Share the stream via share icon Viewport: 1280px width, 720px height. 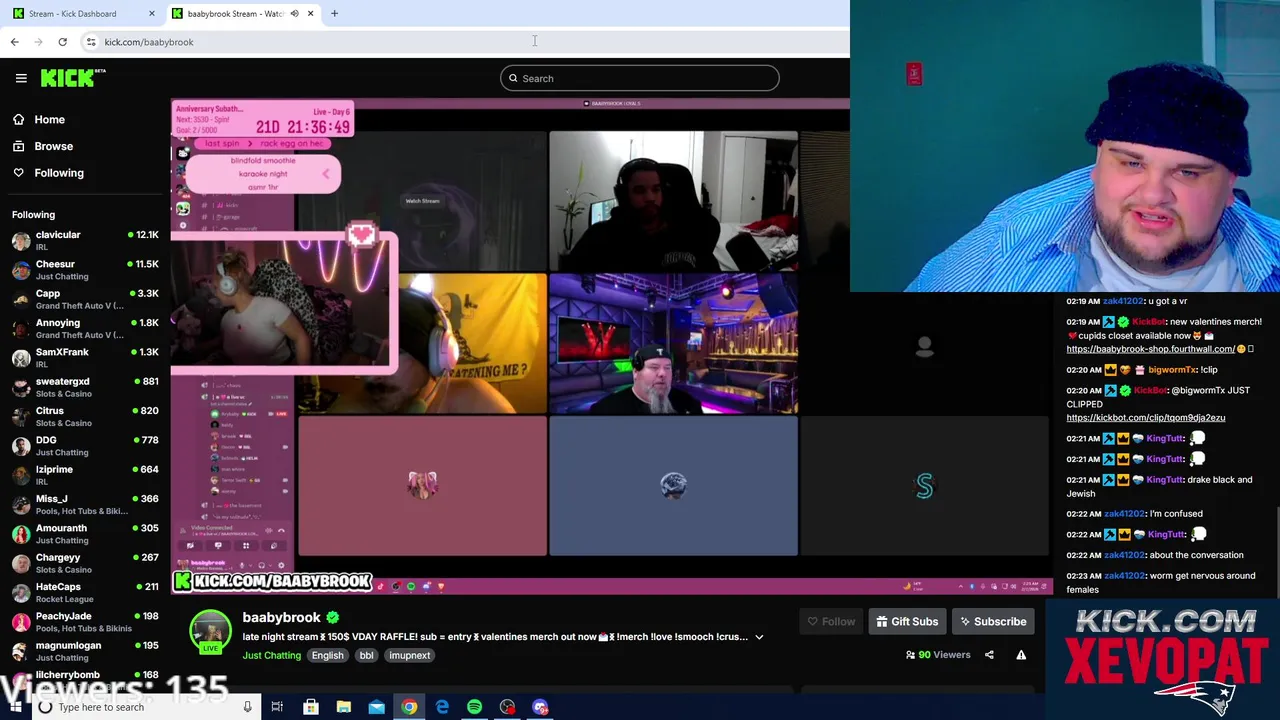pyautogui.click(x=989, y=655)
